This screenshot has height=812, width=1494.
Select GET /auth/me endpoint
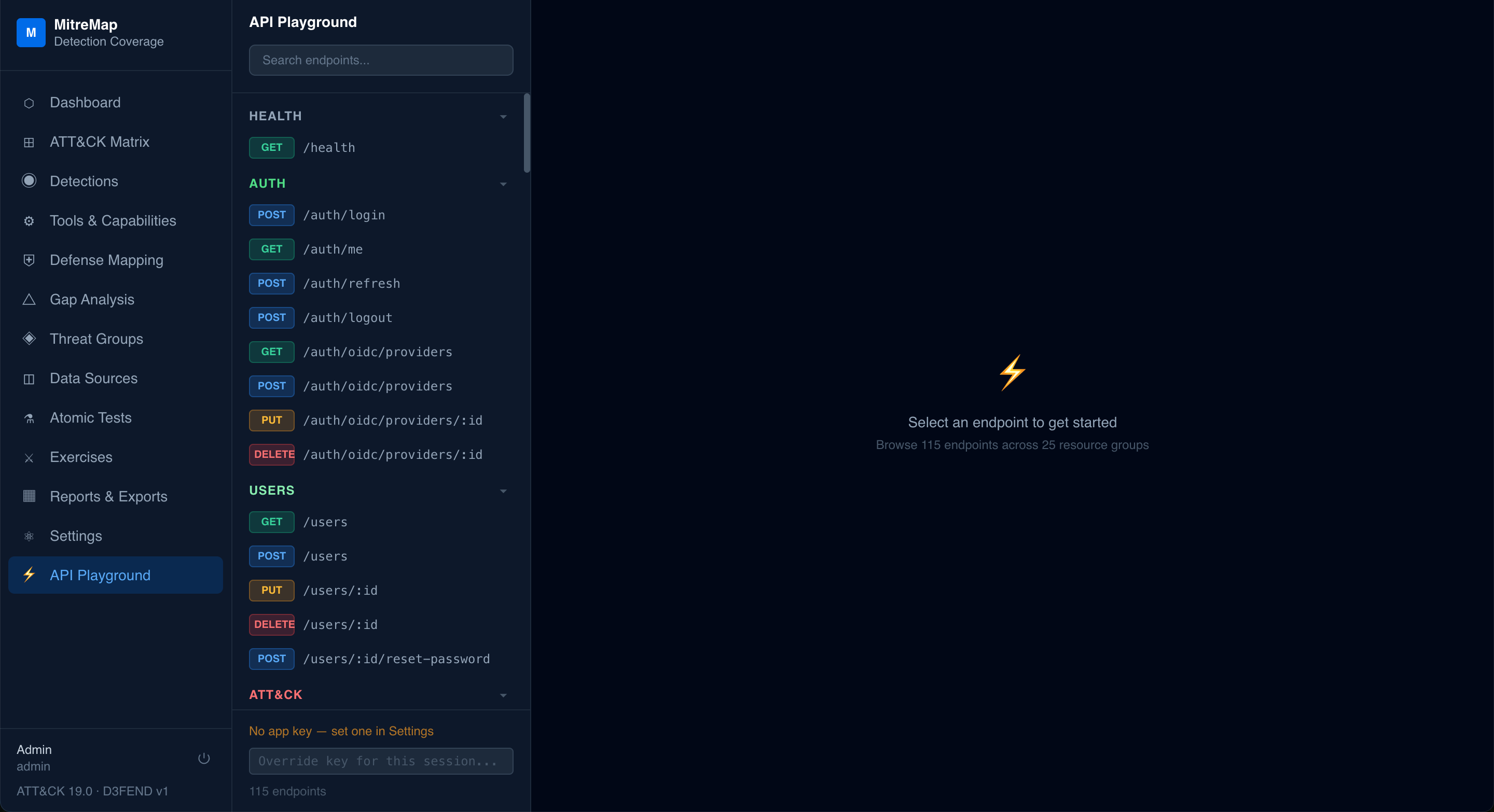pos(381,249)
